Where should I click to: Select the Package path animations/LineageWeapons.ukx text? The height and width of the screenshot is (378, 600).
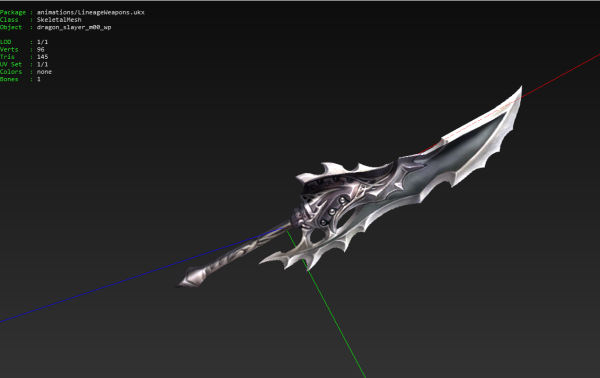coord(91,12)
